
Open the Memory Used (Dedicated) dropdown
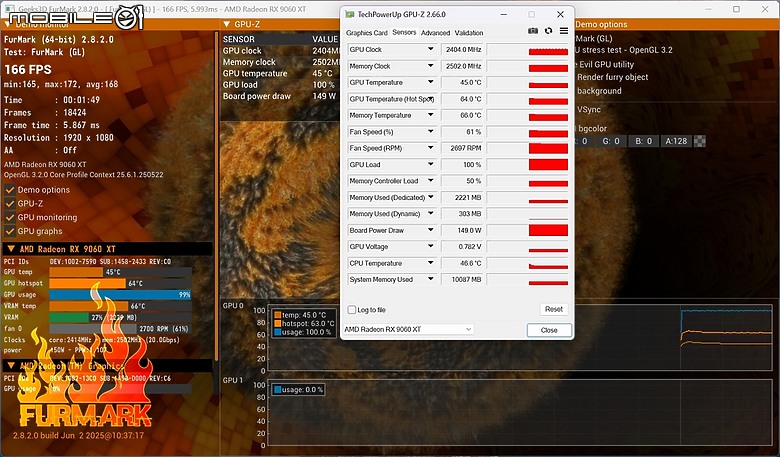coord(431,197)
